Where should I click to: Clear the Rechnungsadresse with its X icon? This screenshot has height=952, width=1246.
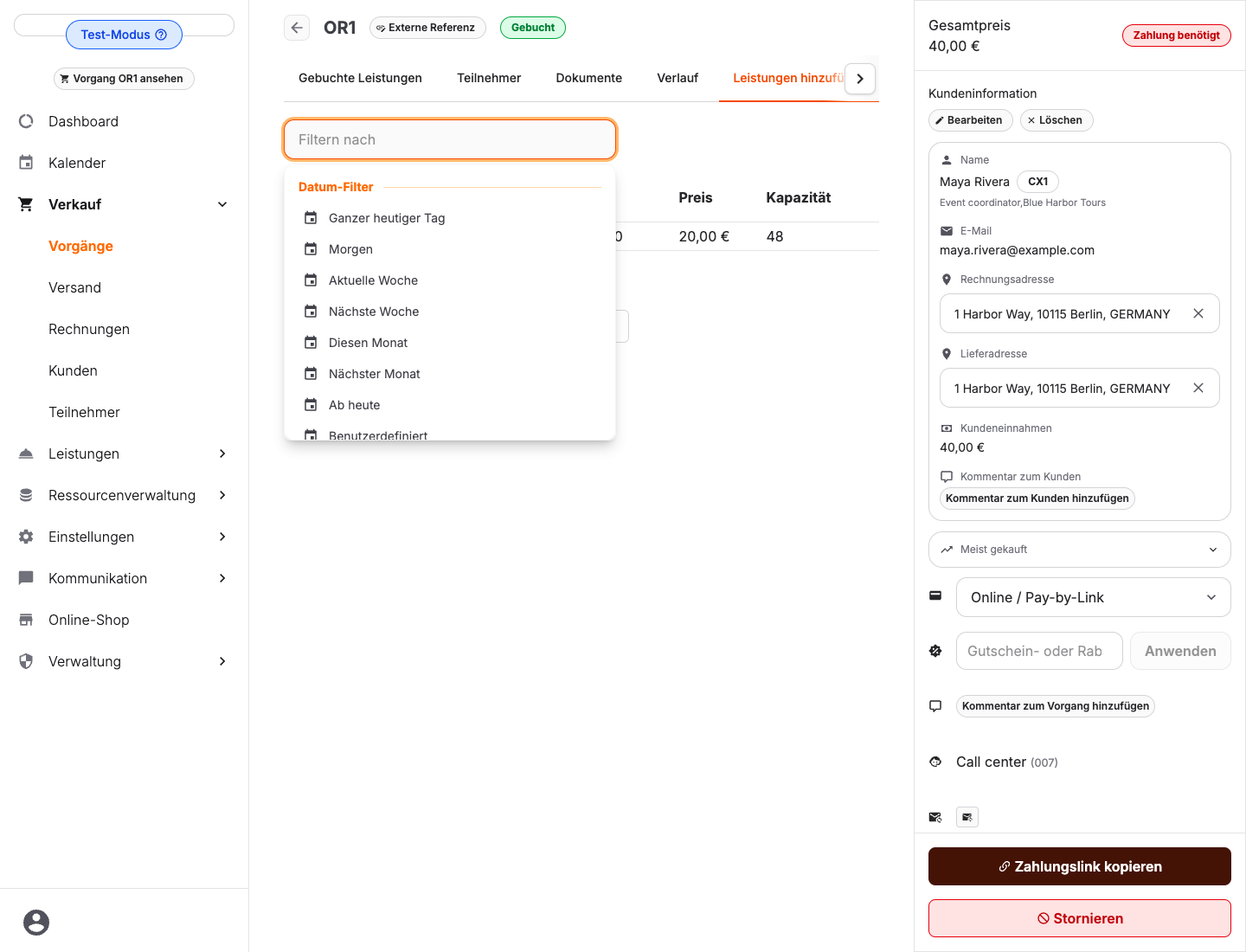coord(1198,313)
